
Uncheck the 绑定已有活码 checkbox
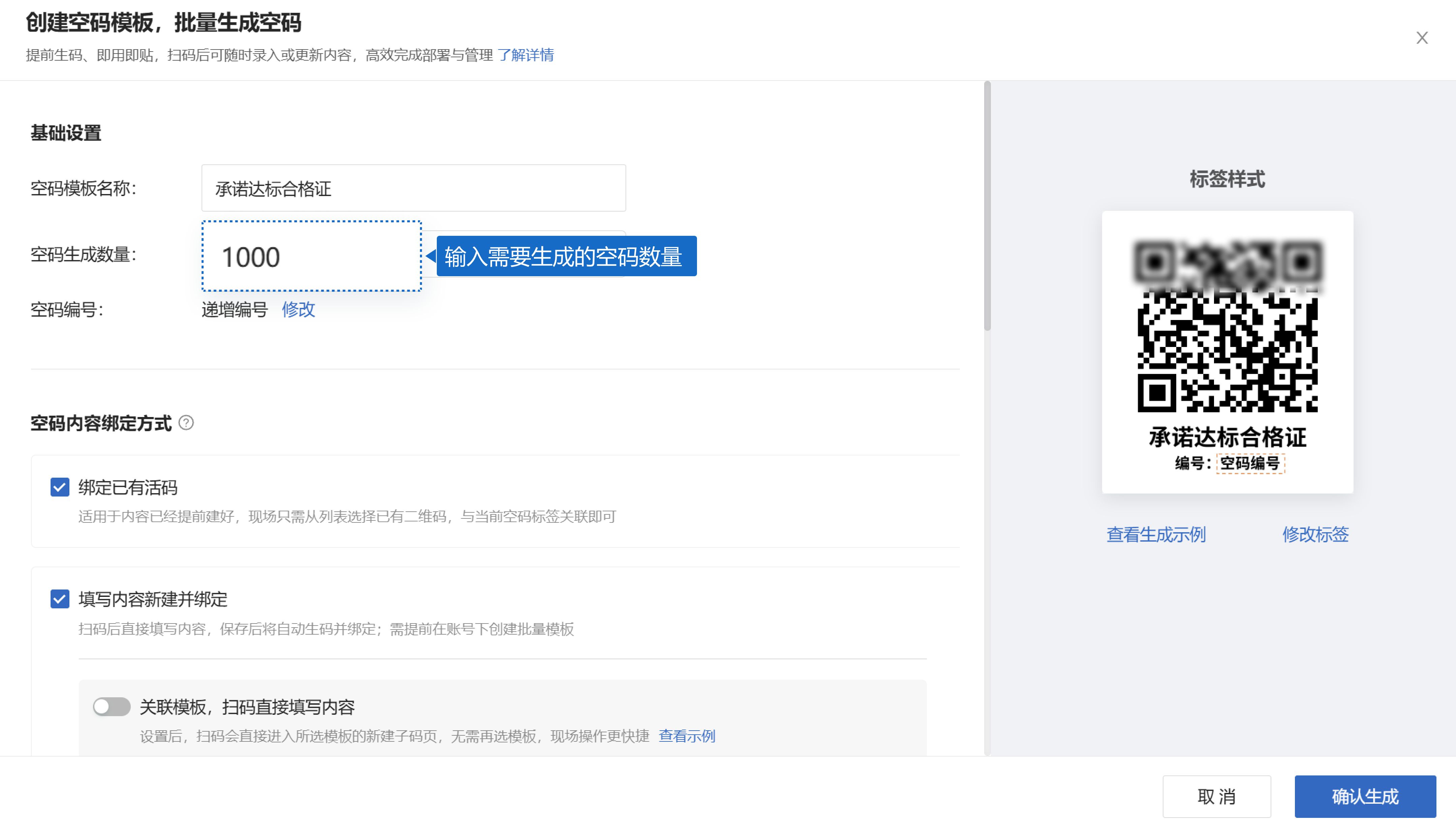pyautogui.click(x=60, y=487)
